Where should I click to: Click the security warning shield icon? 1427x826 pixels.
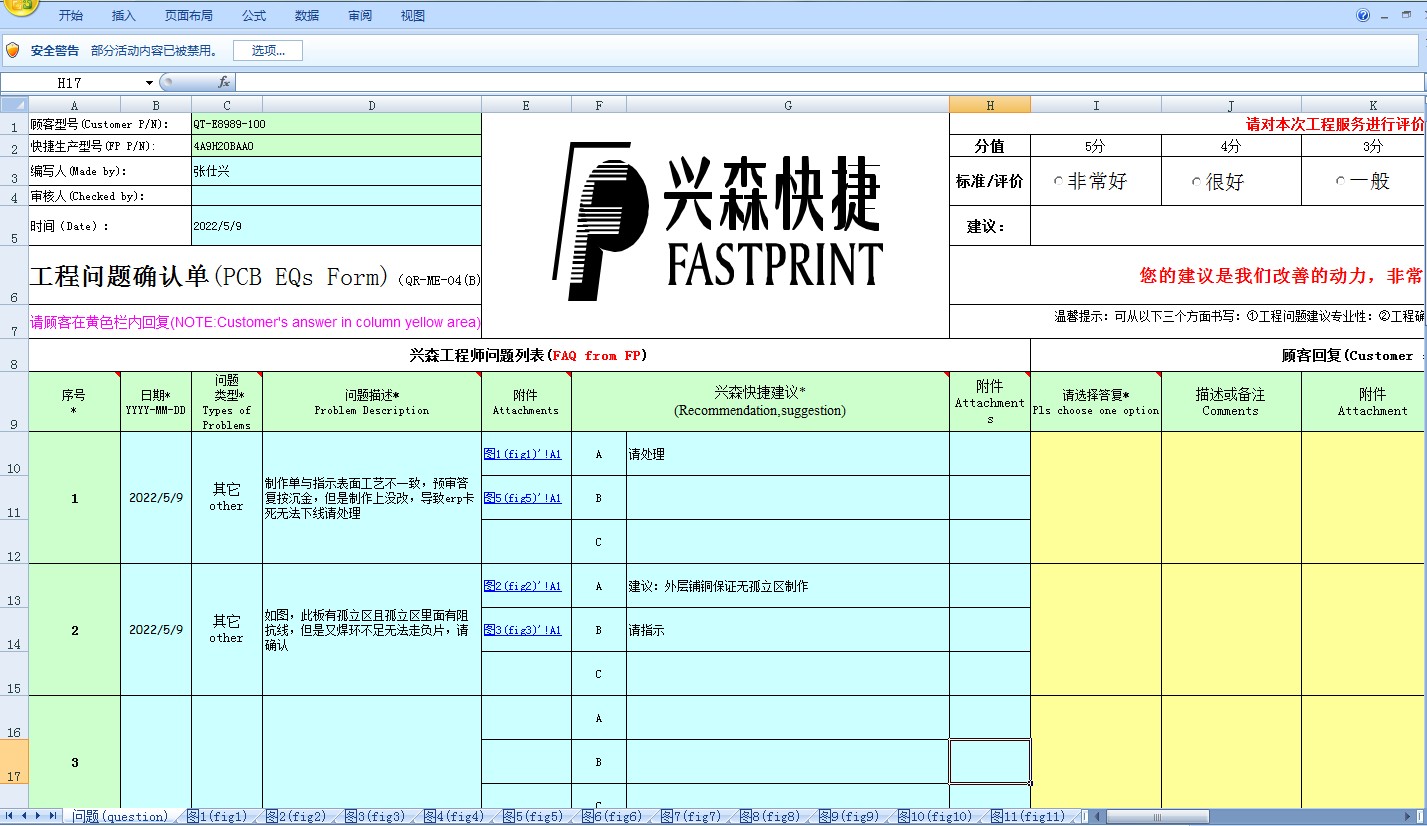coord(13,50)
